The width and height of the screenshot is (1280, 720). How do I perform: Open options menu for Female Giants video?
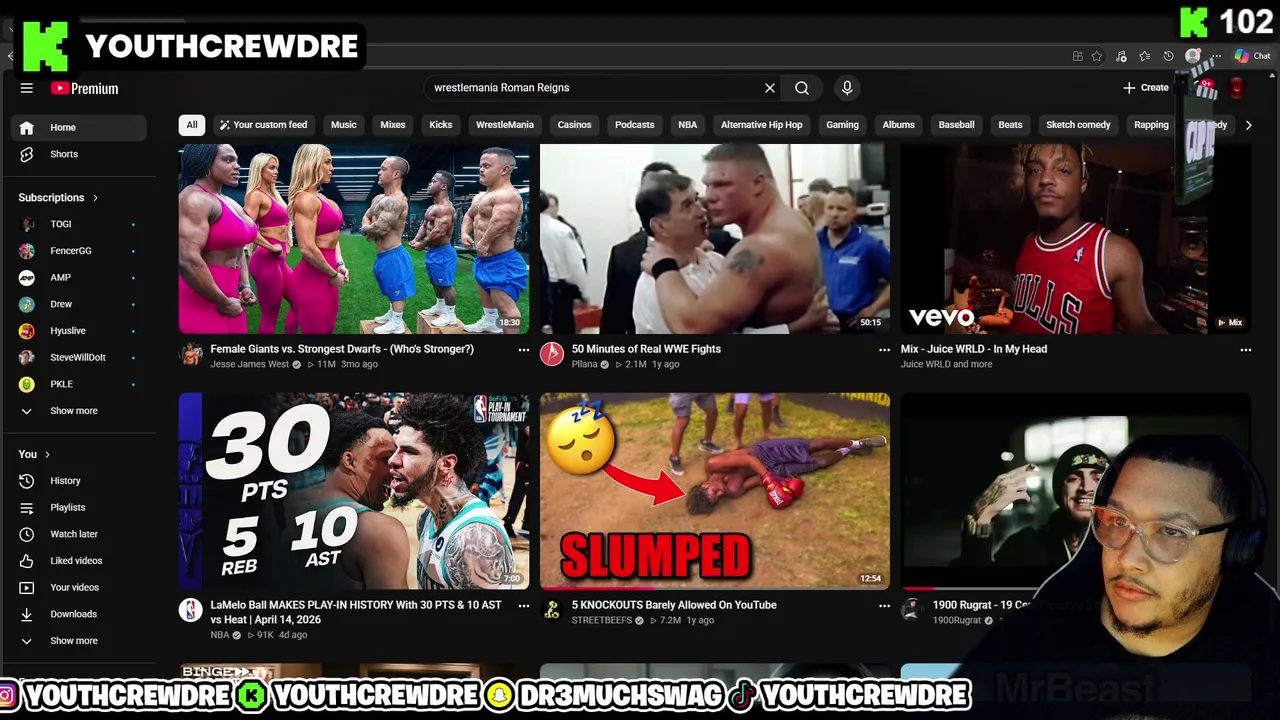point(523,350)
